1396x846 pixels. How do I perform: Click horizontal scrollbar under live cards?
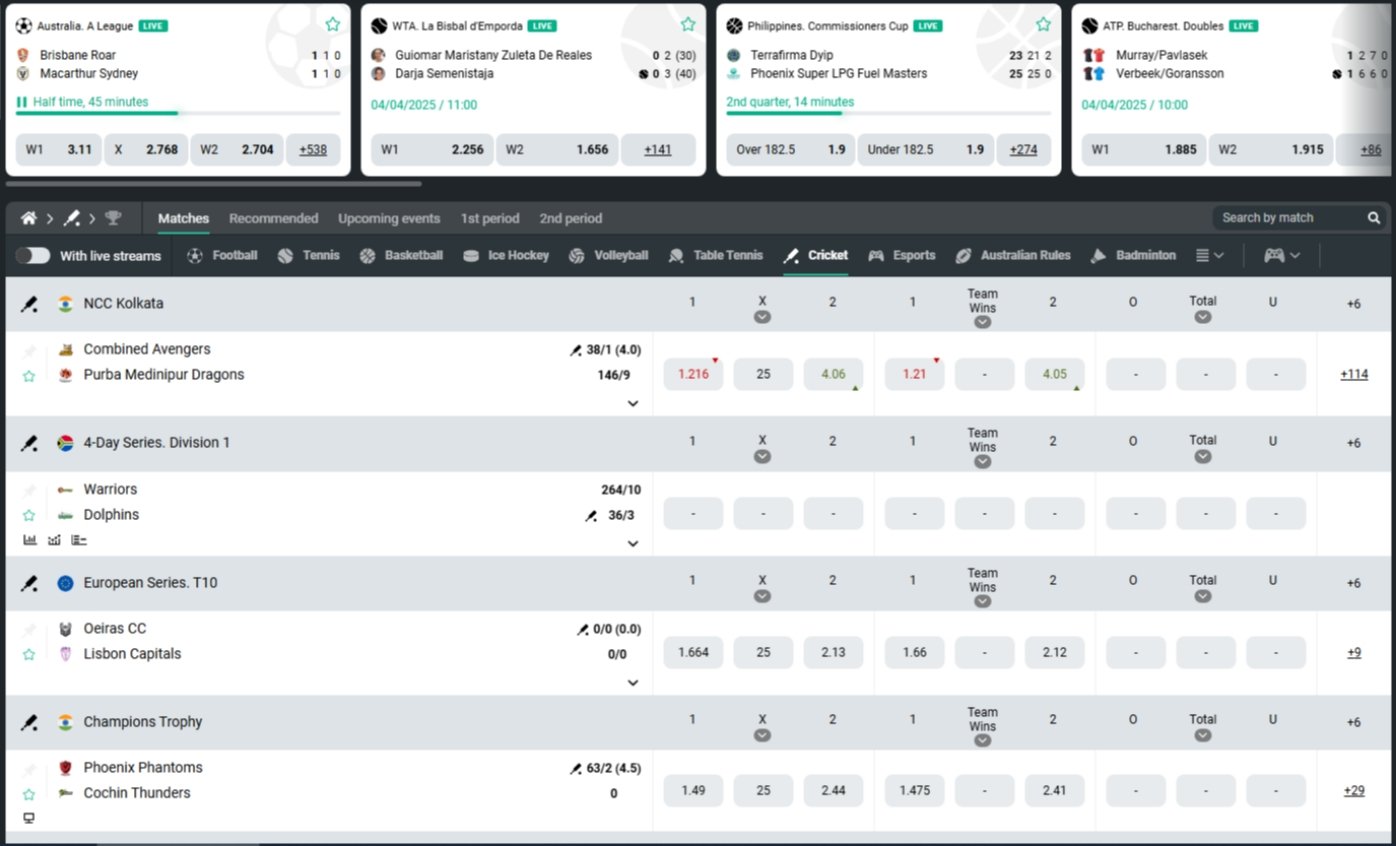click(x=214, y=184)
